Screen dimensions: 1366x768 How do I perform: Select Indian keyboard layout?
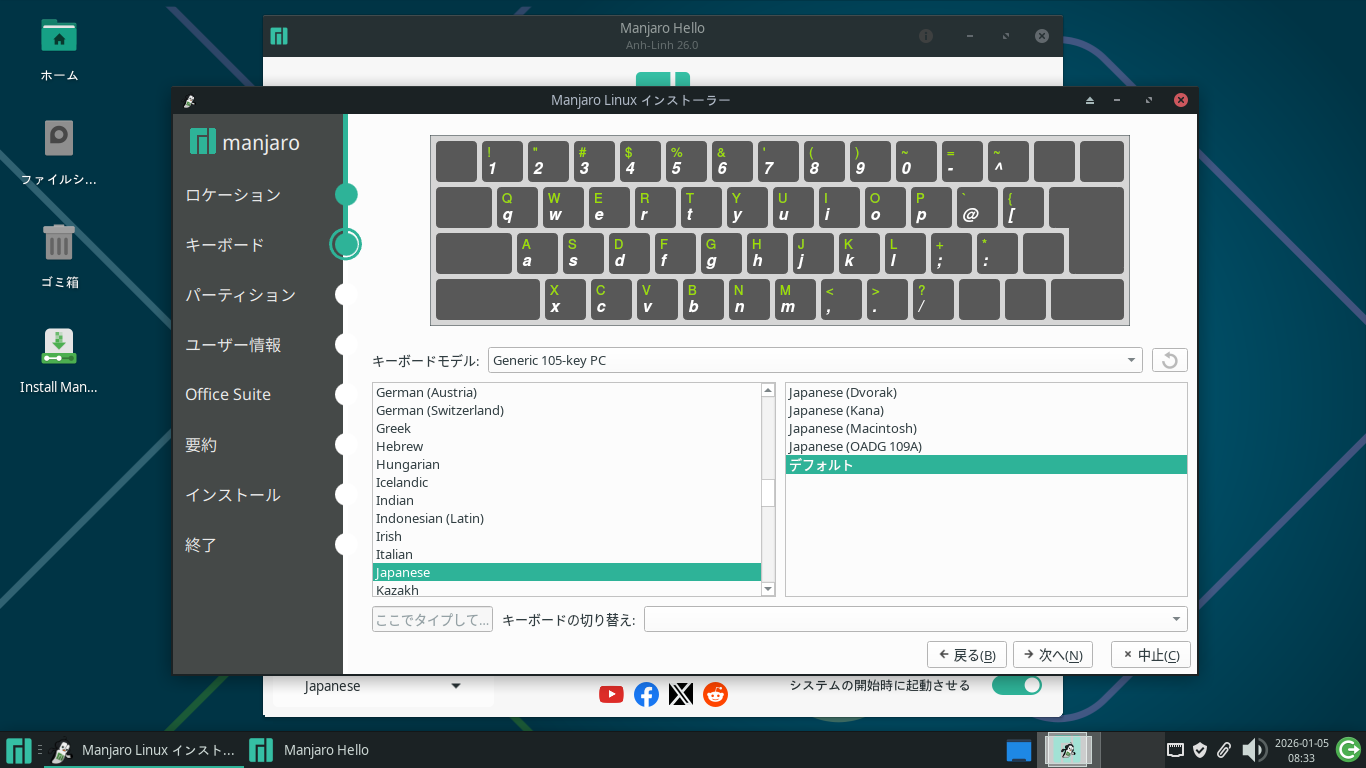[x=566, y=500]
